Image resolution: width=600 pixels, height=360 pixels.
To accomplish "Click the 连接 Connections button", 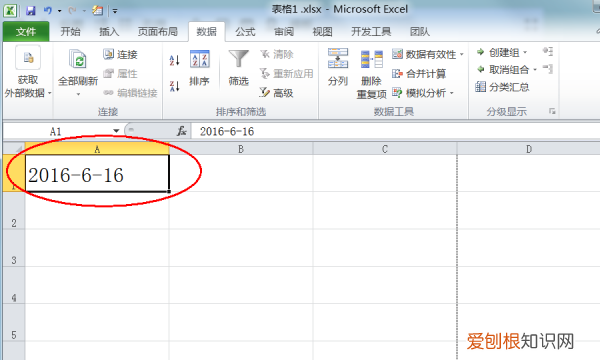I will (121, 54).
